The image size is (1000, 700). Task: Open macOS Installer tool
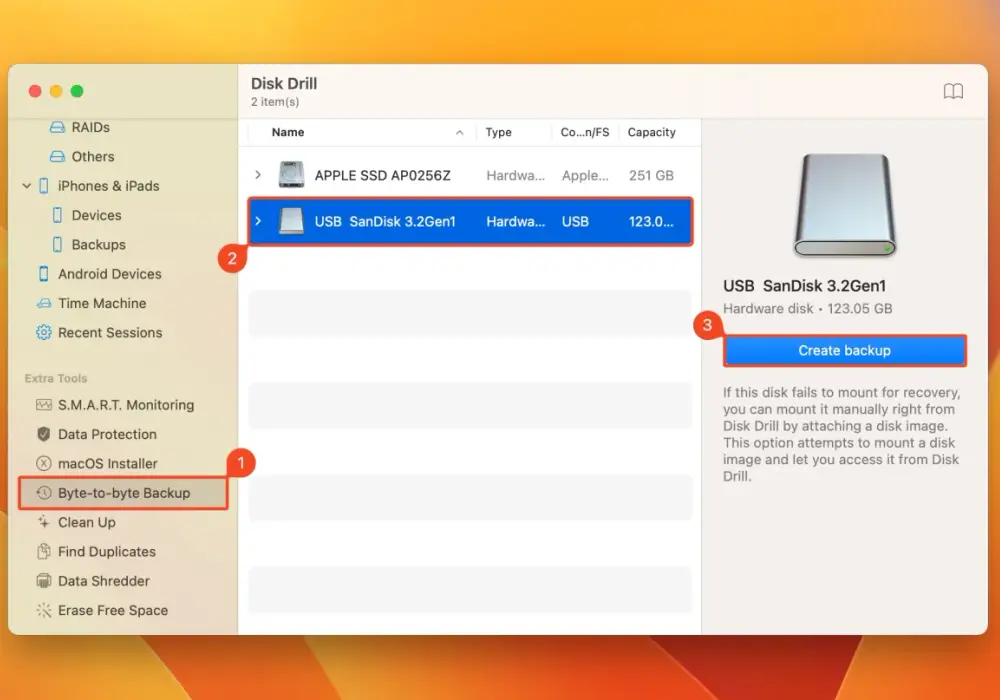pos(108,463)
